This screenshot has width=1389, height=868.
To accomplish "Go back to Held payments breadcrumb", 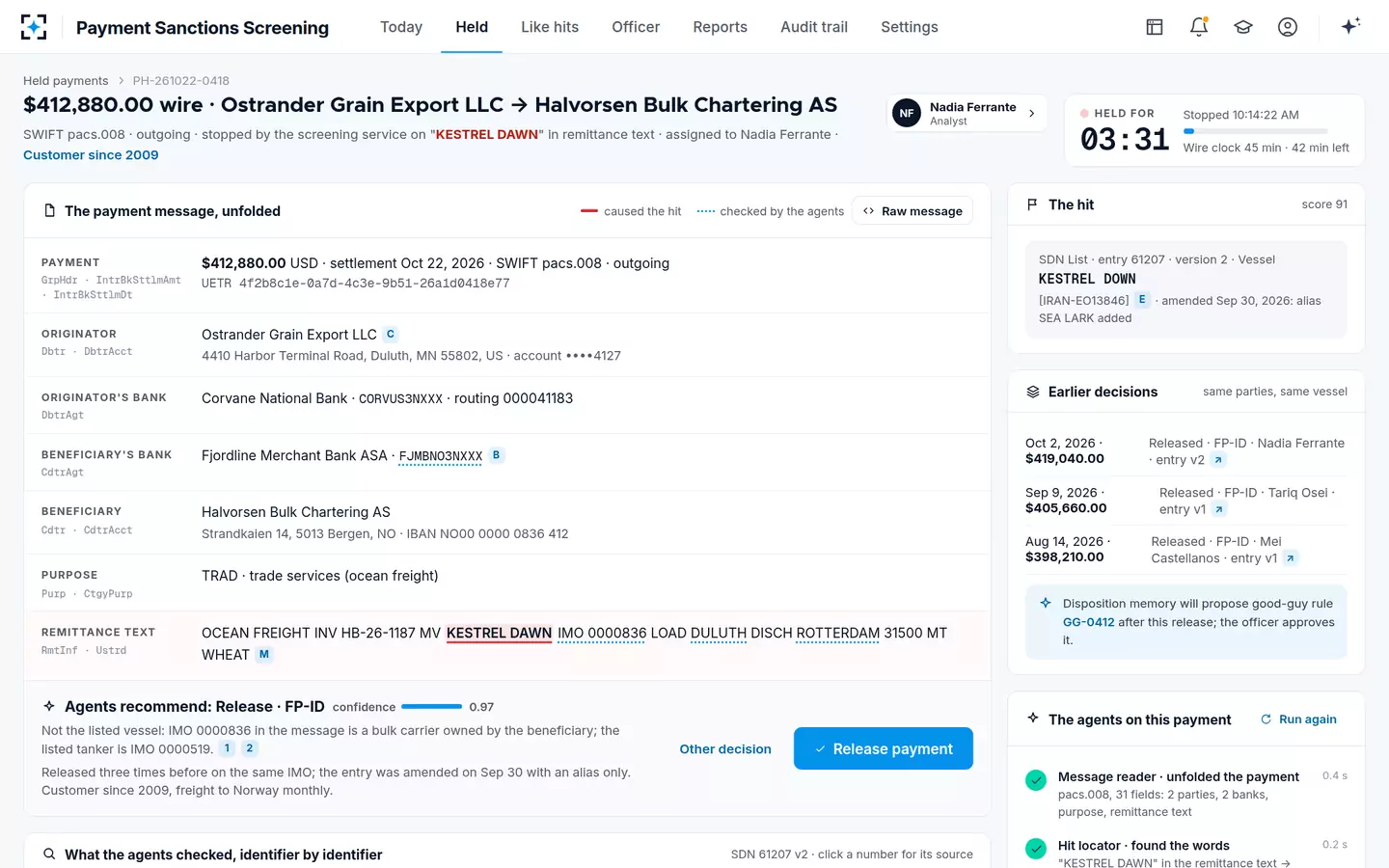I will pos(66,81).
